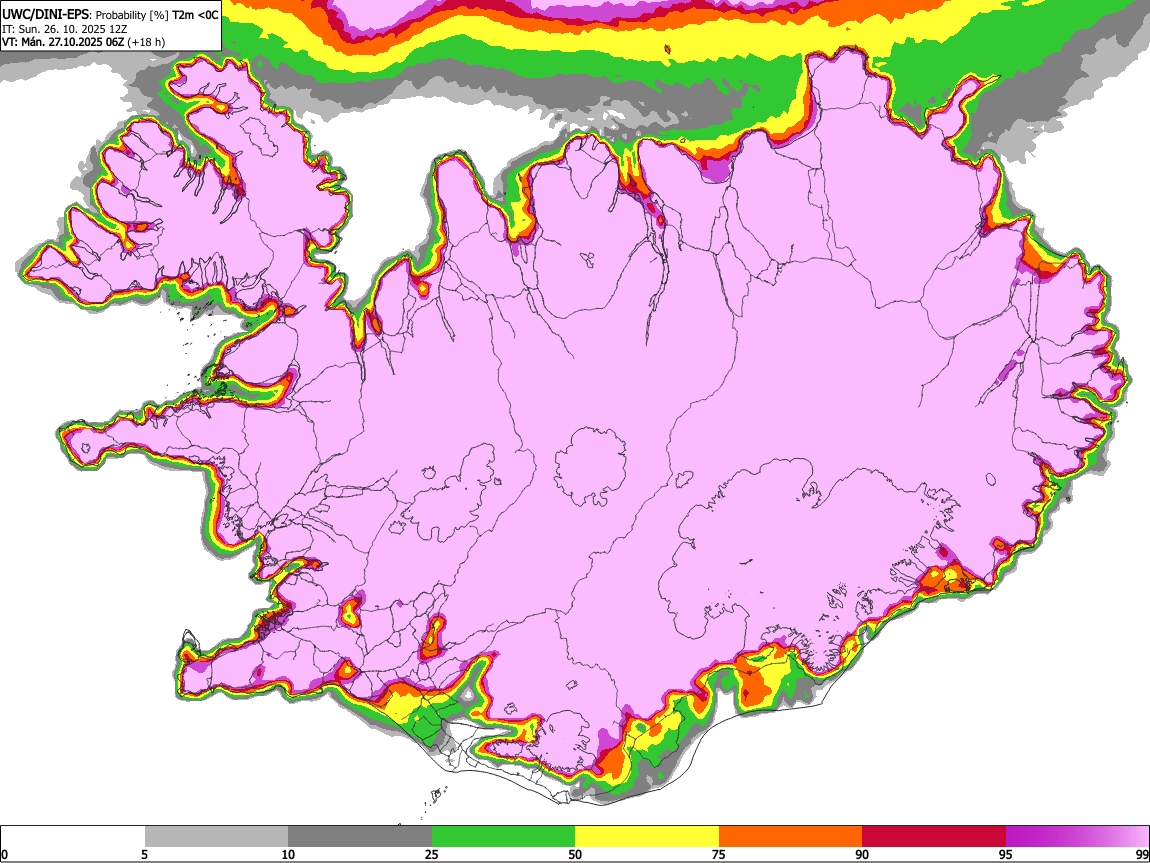Click the '(+18 h)' forecast offset text
Image resolution: width=1150 pixels, height=863 pixels.
pos(146,43)
